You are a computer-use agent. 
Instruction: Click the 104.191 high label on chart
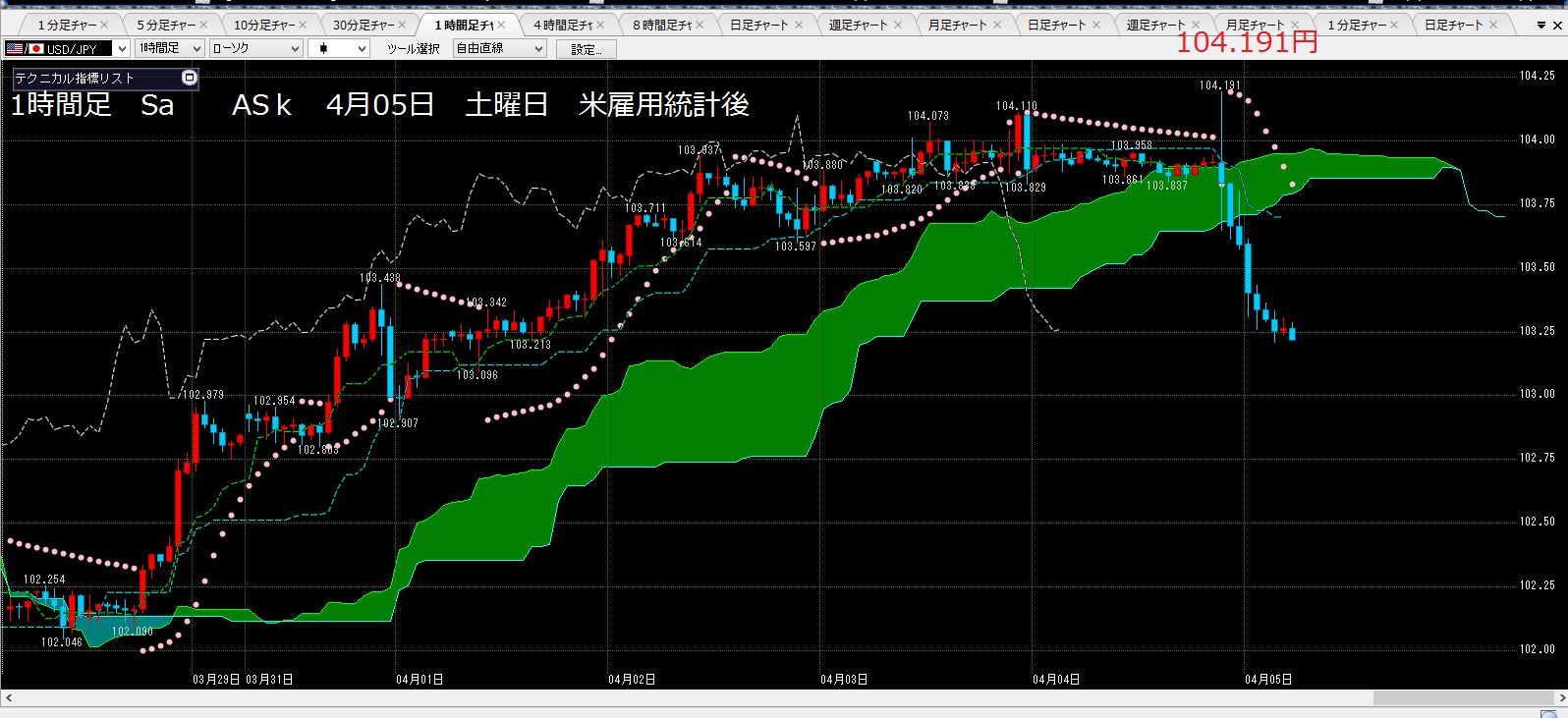1219,85
